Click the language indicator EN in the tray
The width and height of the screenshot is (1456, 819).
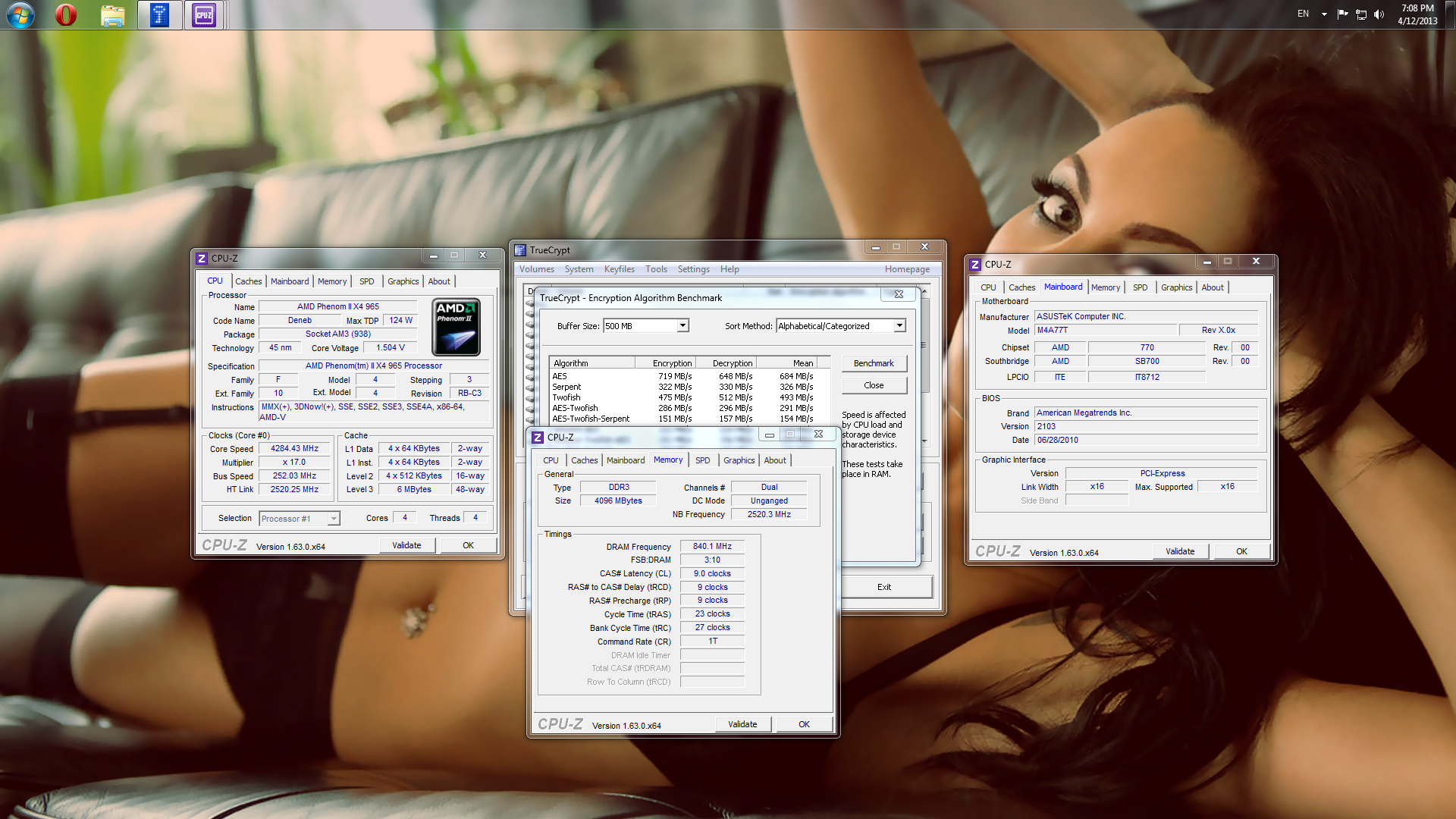1303,14
